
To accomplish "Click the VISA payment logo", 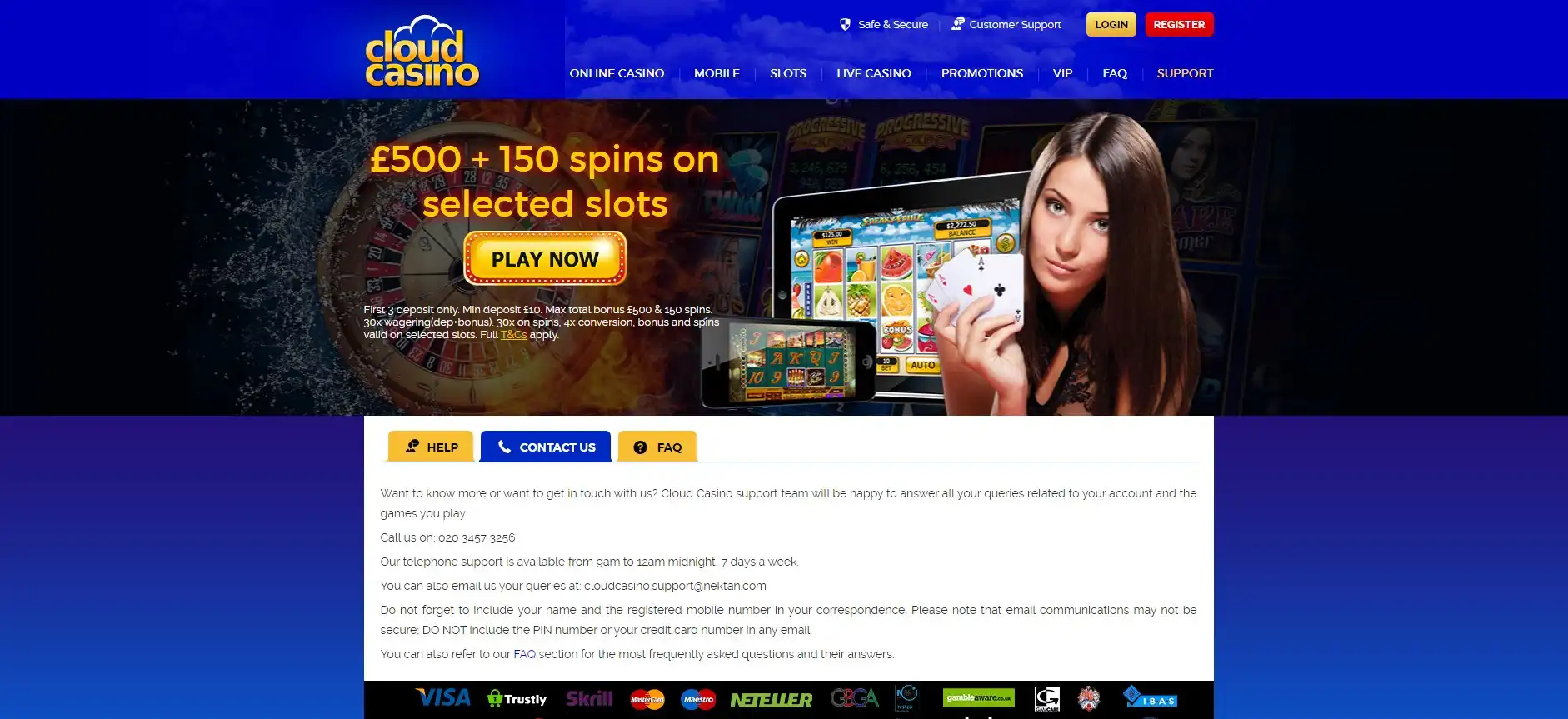I will [443, 698].
